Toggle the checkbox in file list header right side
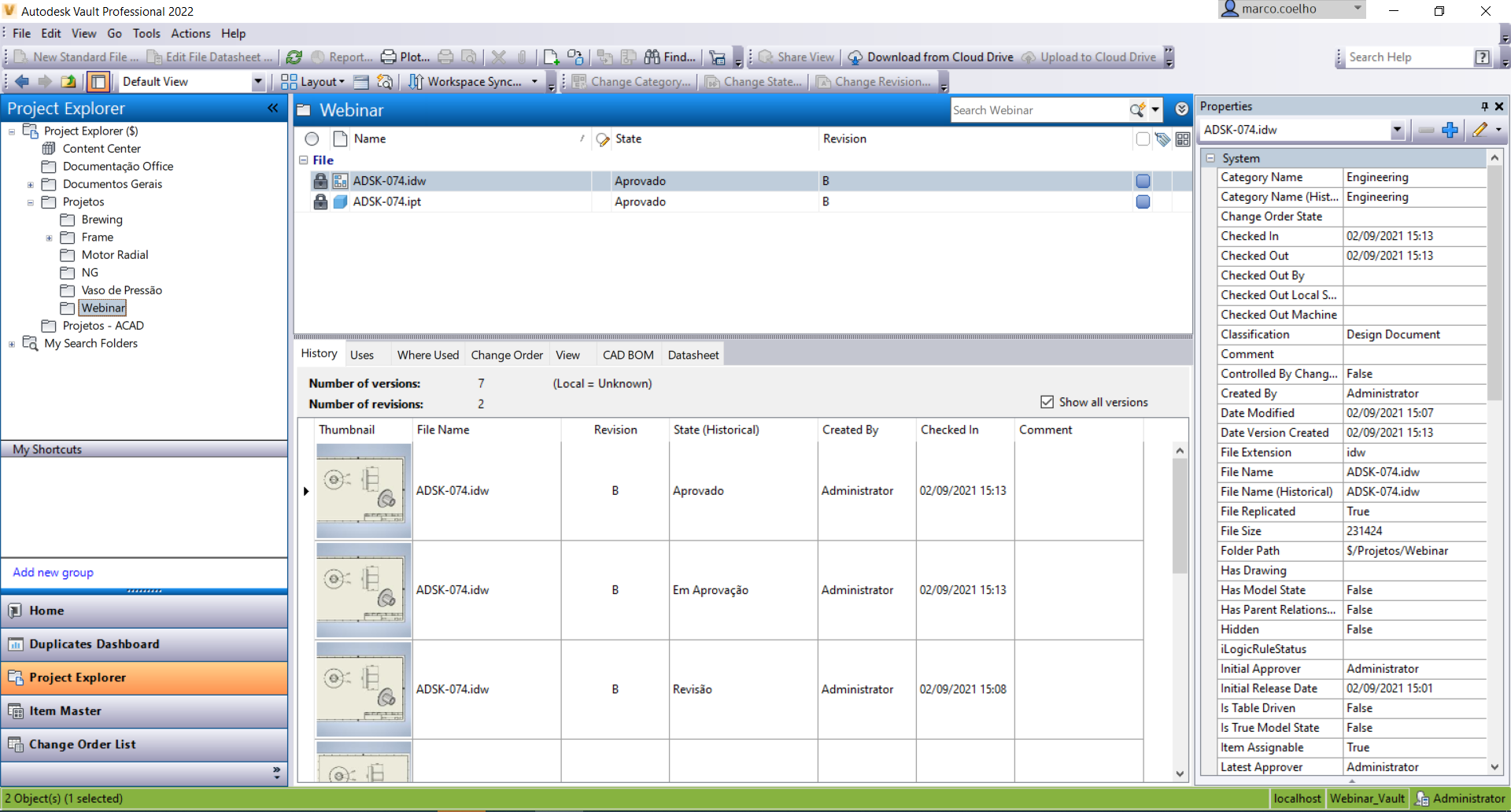 tap(1143, 139)
